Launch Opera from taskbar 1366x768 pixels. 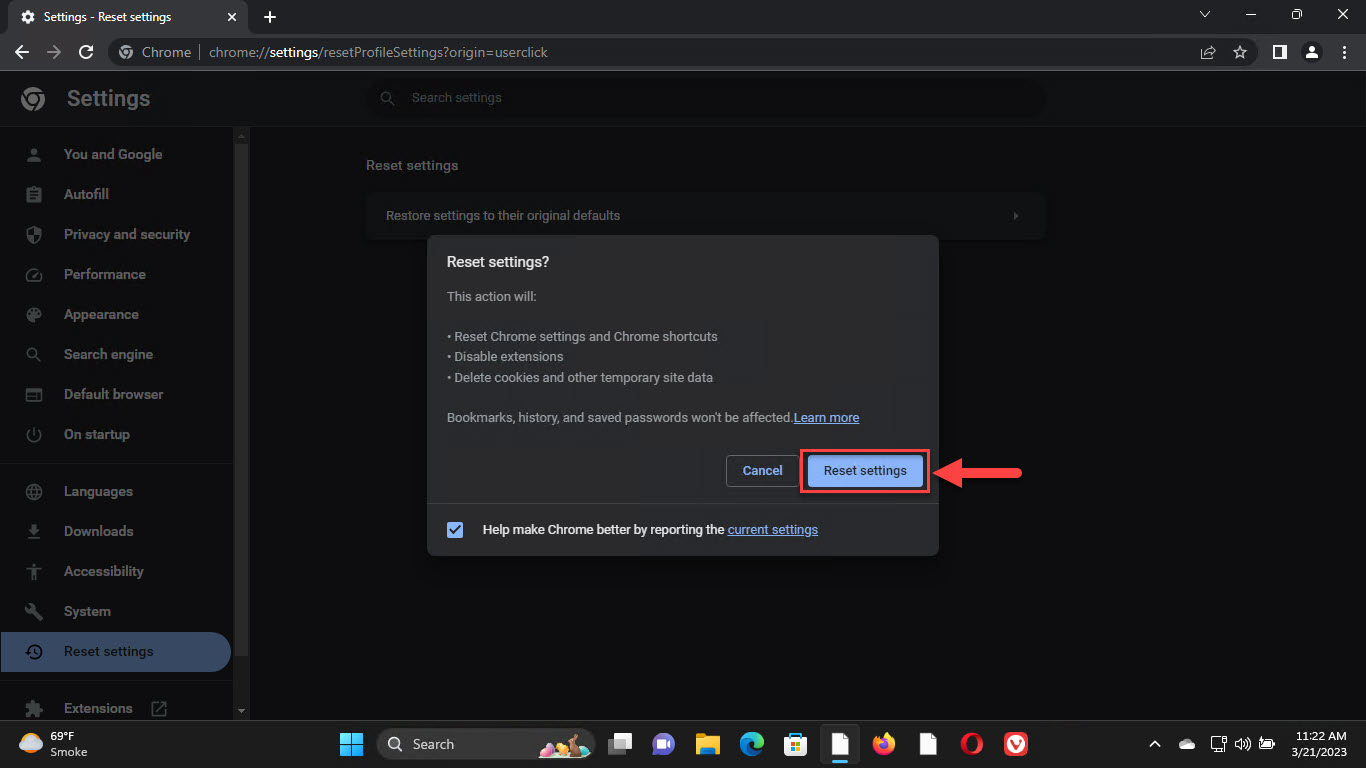[972, 744]
